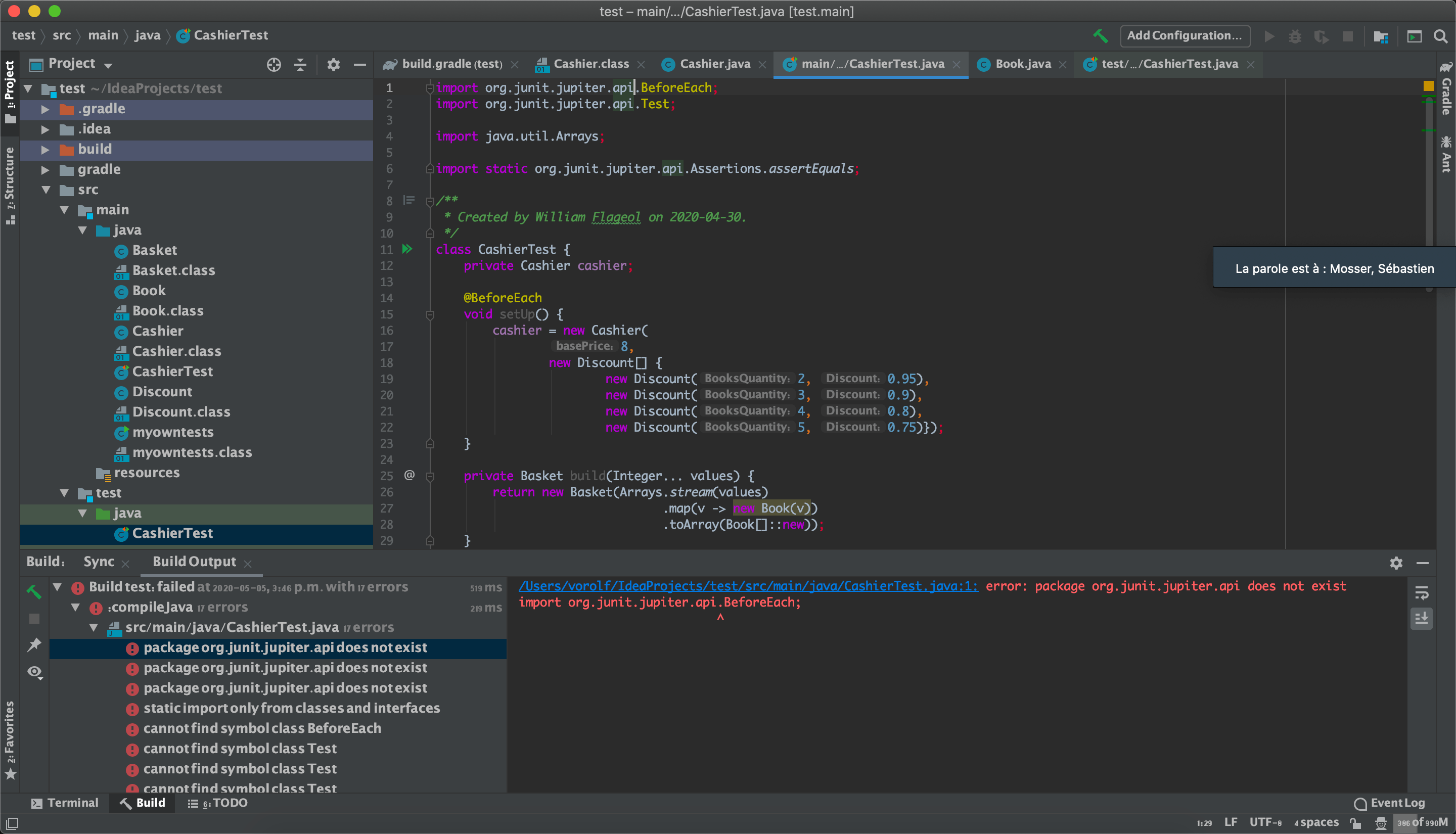
Task: Open Build Output panel settings gear
Action: click(x=1396, y=563)
